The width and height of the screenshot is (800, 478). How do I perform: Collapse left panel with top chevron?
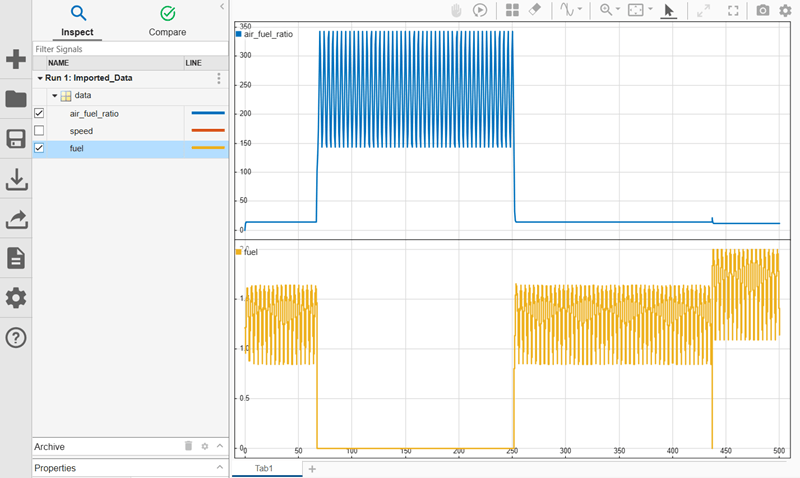(222, 7)
